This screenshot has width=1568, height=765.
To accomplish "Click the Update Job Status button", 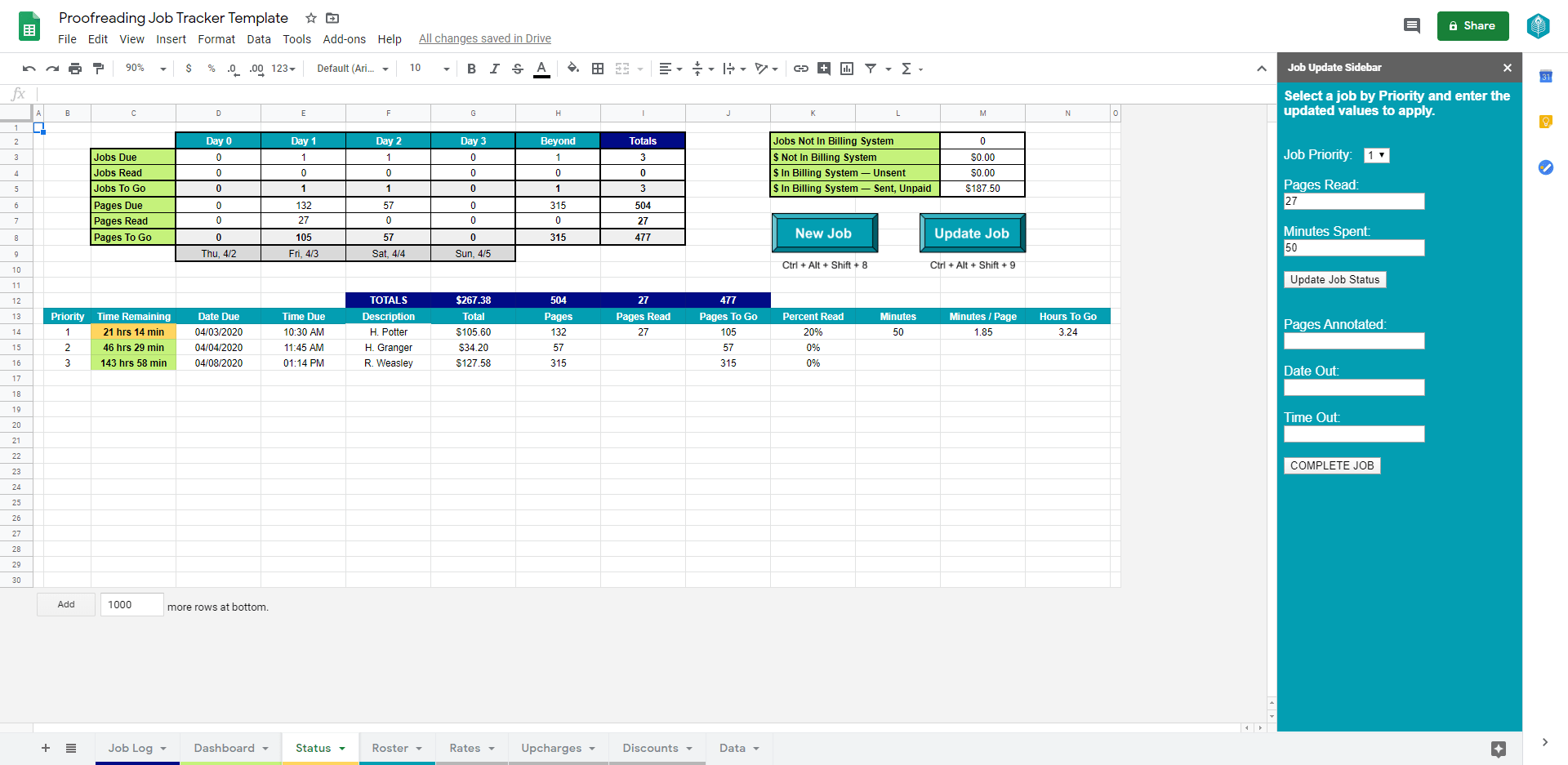I will (x=1334, y=279).
